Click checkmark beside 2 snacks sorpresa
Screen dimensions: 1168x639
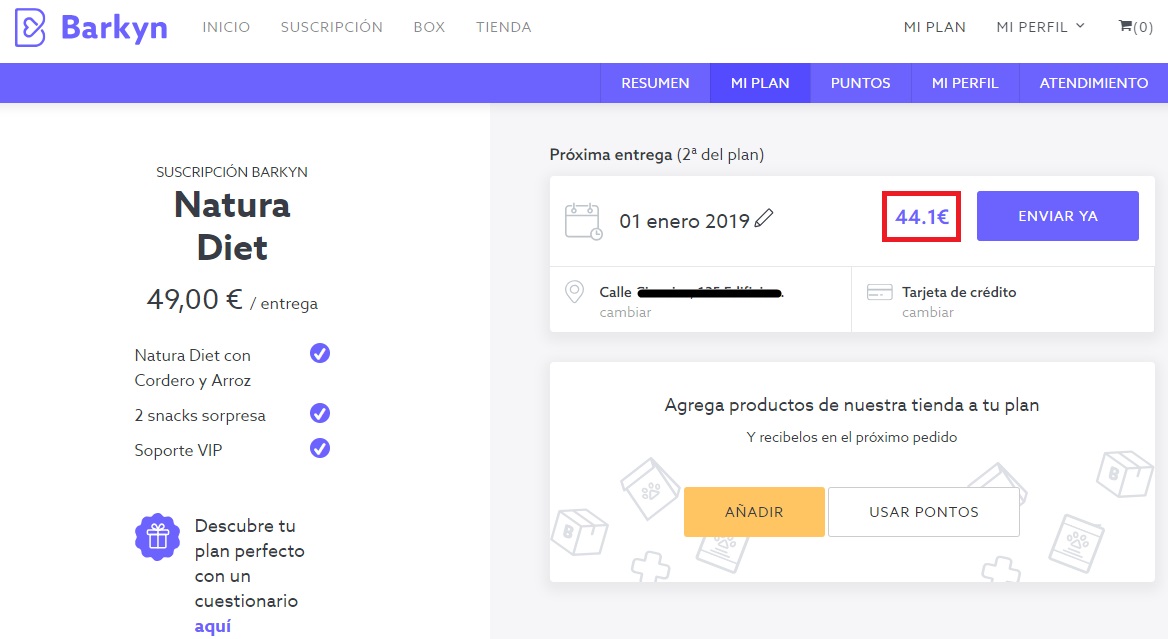(x=320, y=413)
